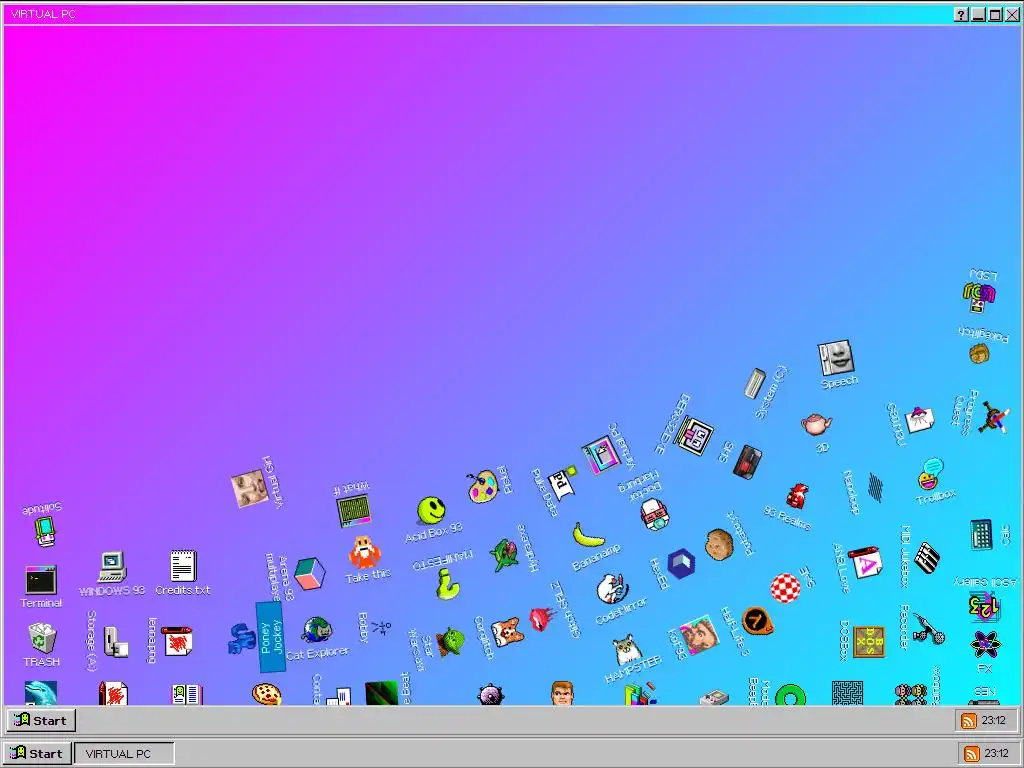Launch the LSDJ icon
This screenshot has height=768, width=1024.
pos(979,297)
